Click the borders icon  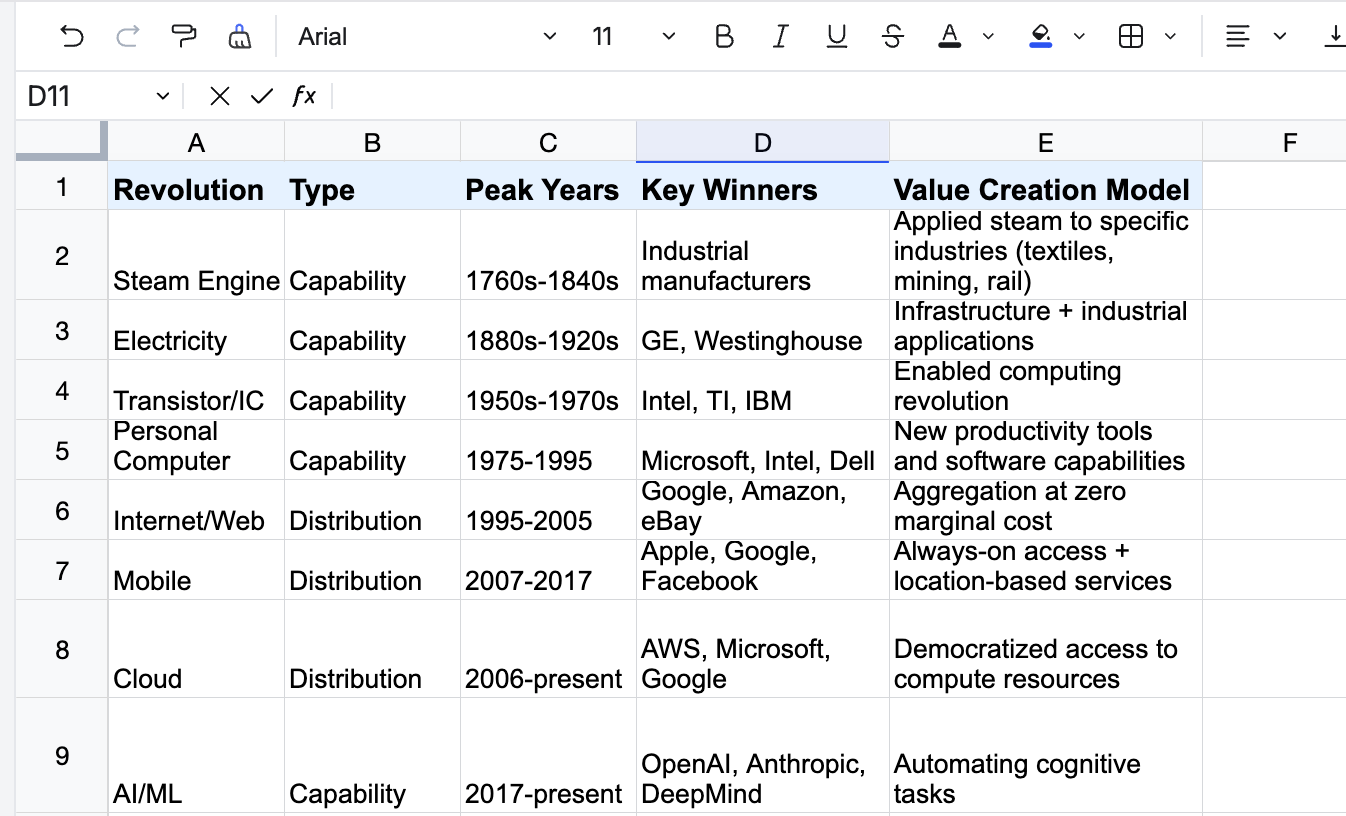[1131, 37]
